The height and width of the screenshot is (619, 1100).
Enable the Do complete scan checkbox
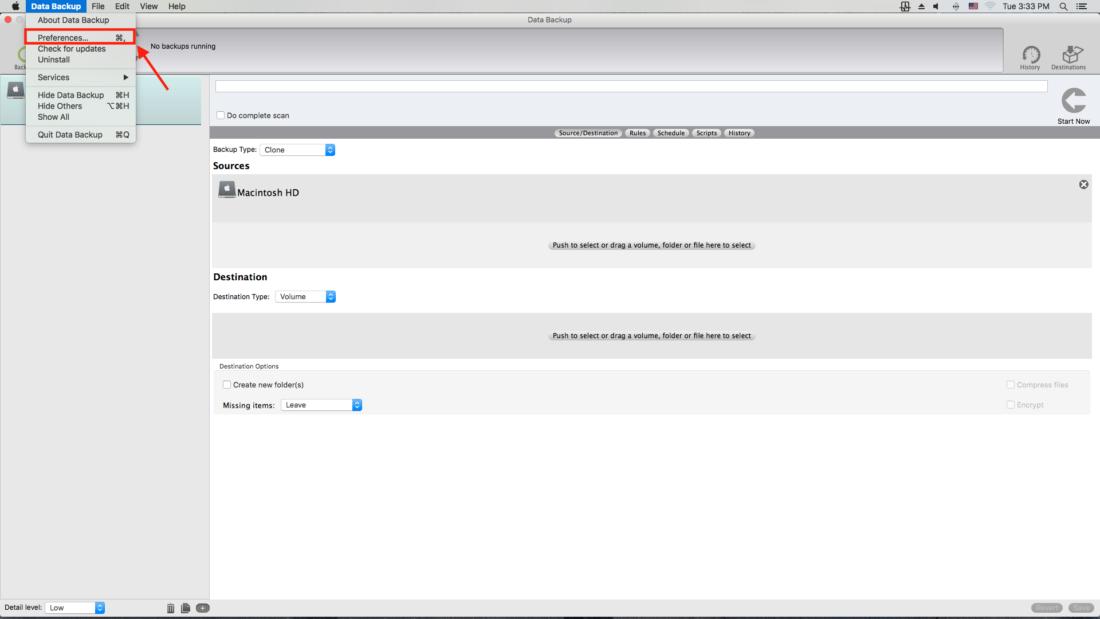[x=221, y=115]
